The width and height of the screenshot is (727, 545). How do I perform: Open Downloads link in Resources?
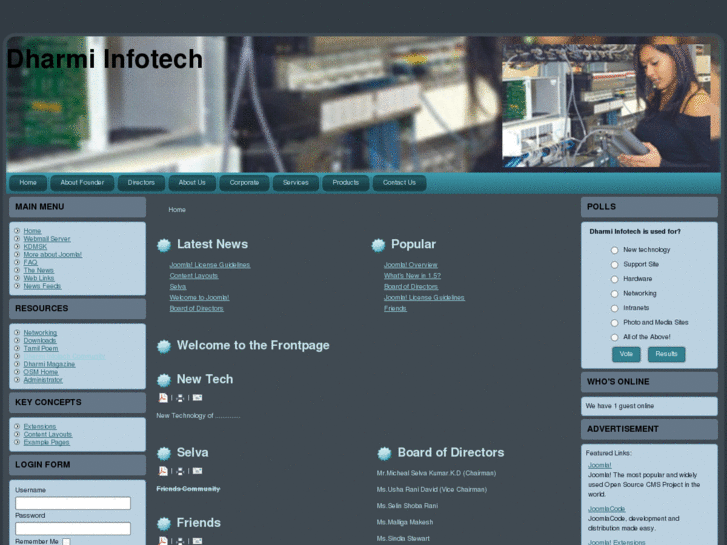[x=39, y=340]
